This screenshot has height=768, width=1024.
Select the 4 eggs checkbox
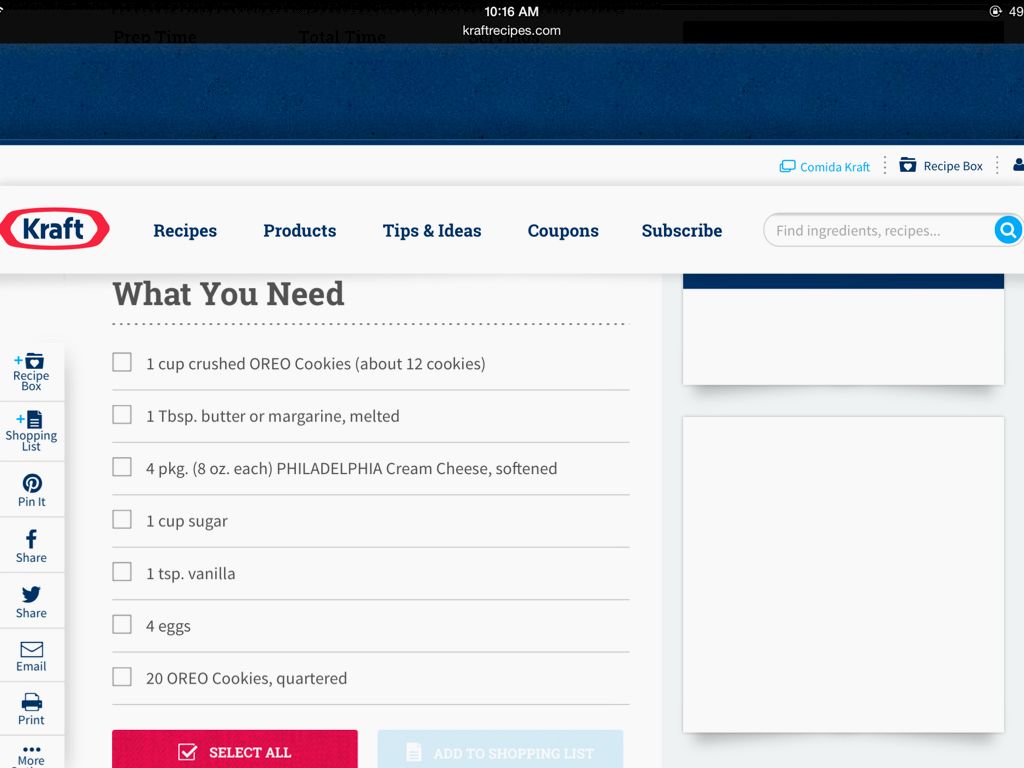click(x=122, y=625)
